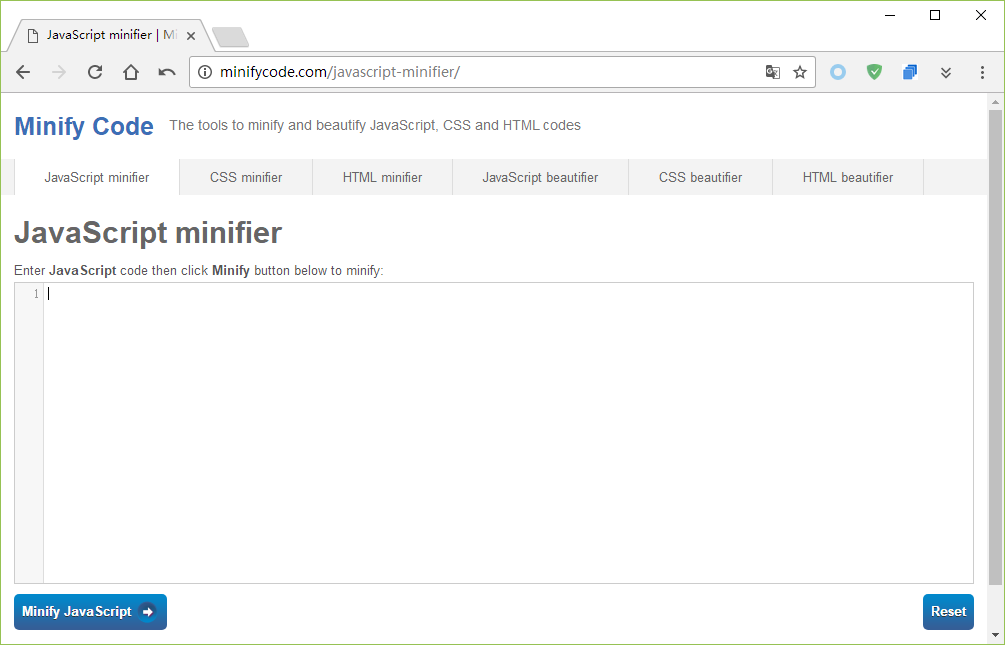1005x645 pixels.
Task: Click the scrollbar up arrow
Action: coord(995,101)
